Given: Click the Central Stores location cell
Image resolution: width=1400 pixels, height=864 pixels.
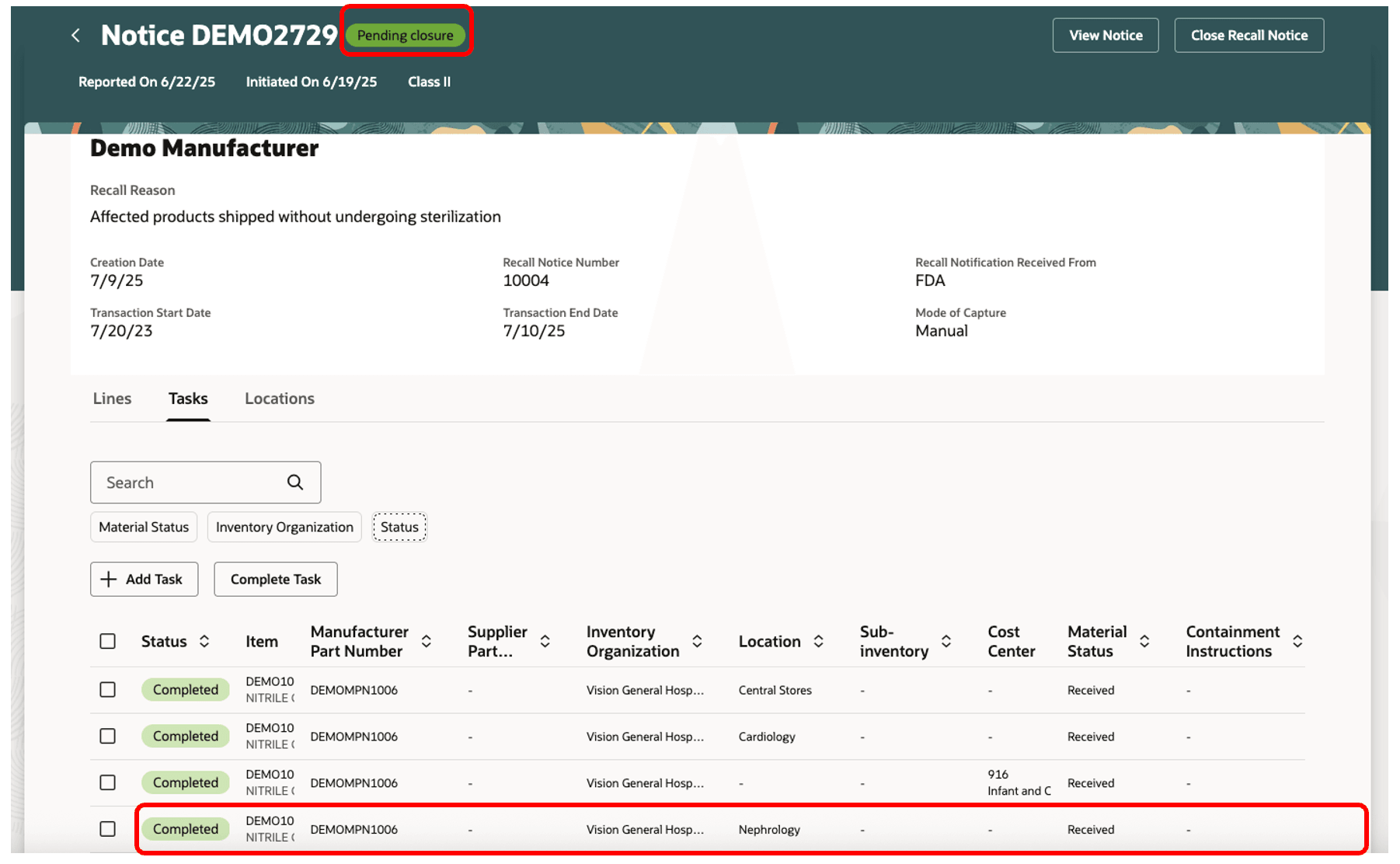Looking at the screenshot, I should (775, 690).
